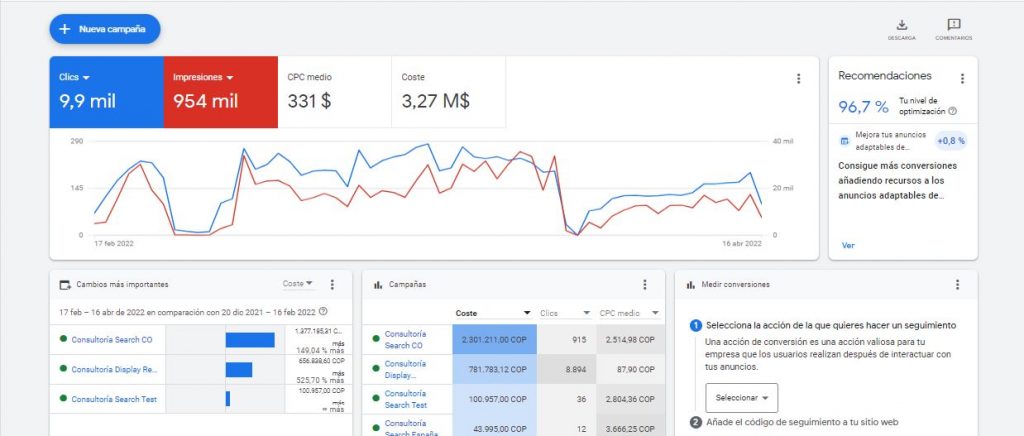Open the chart card three-dot menu

pyautogui.click(x=798, y=79)
